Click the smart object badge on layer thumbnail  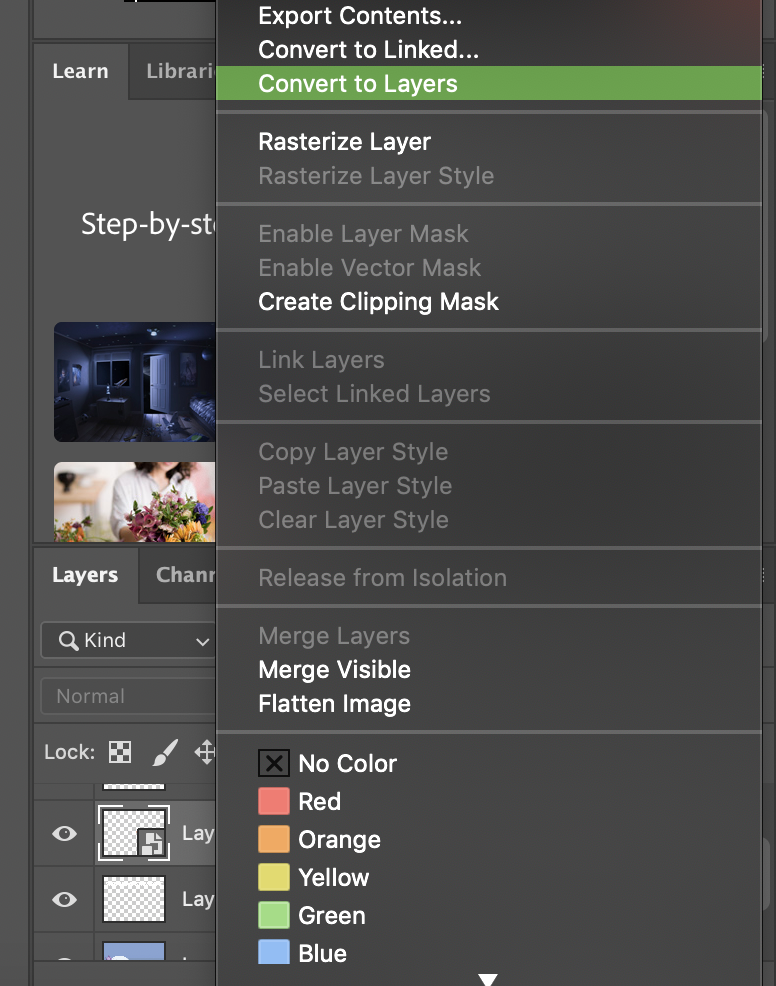tap(152, 843)
